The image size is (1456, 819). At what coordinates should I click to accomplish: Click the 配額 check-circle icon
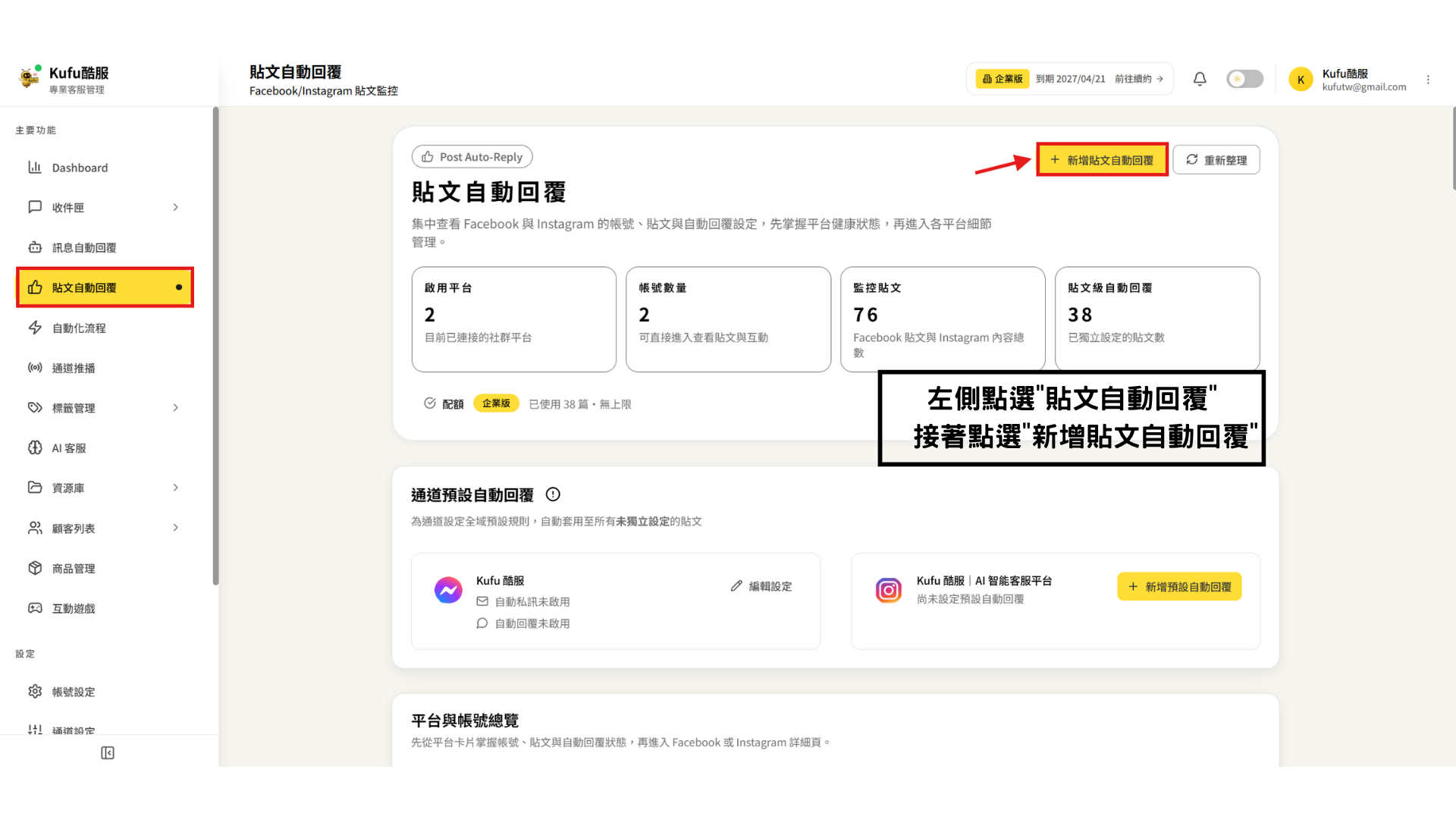tap(430, 403)
